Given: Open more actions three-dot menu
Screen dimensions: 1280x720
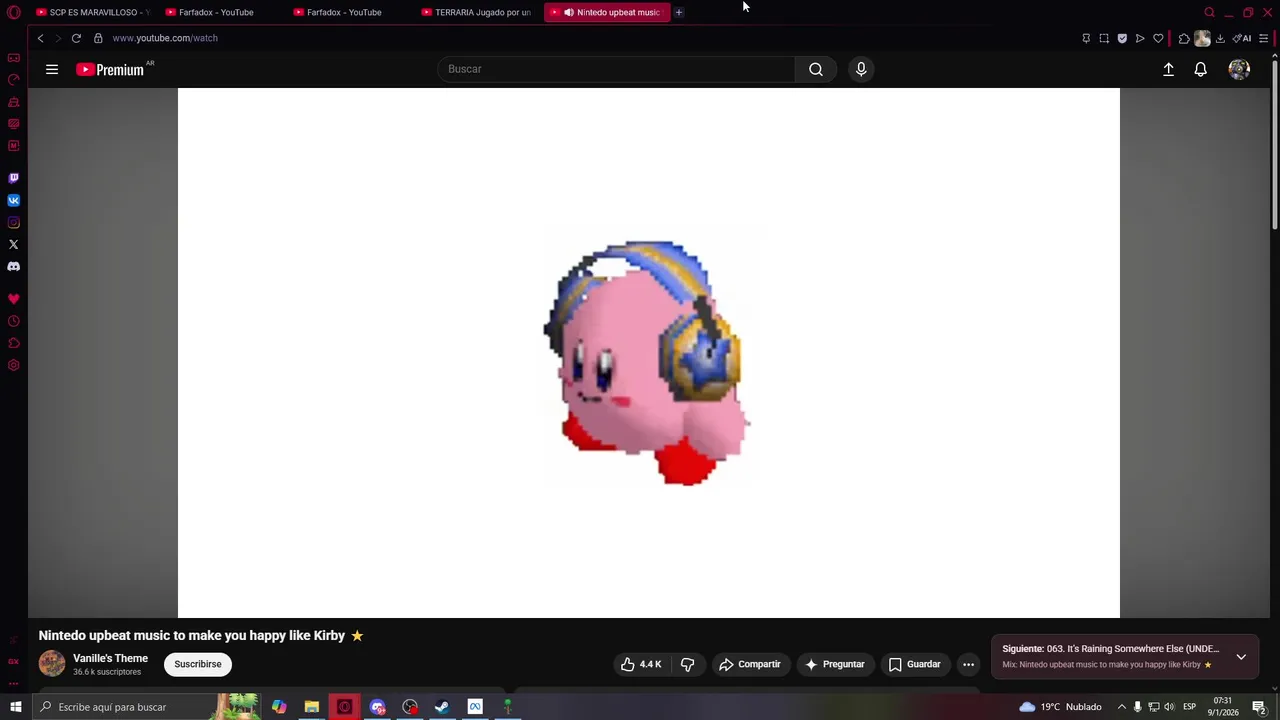Looking at the screenshot, I should point(968,664).
